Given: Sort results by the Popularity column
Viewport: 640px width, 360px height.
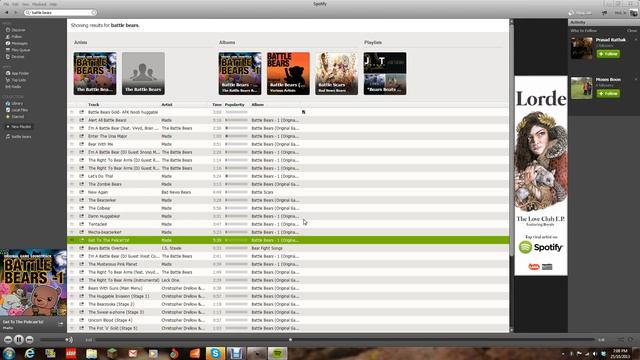Looking at the screenshot, I should point(235,104).
